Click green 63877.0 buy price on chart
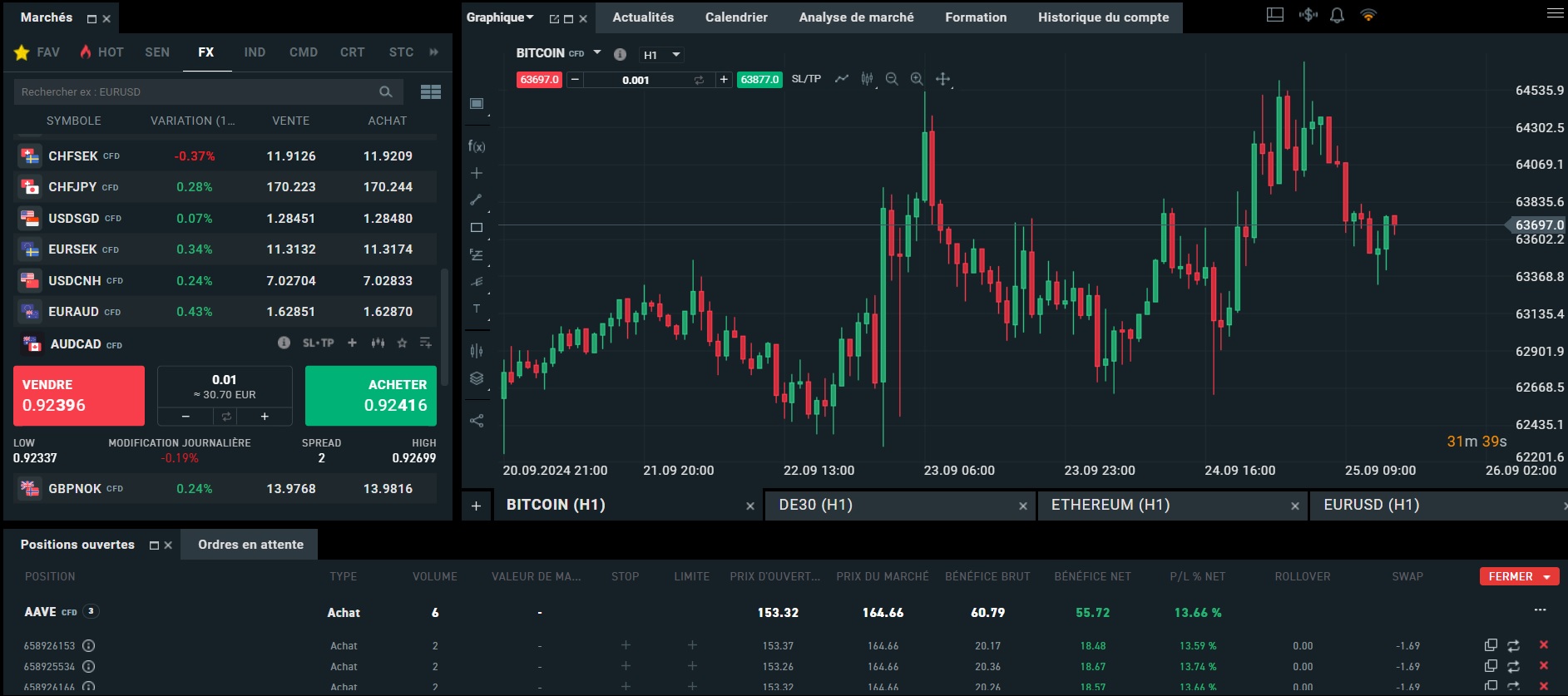The image size is (1568, 696). (759, 80)
